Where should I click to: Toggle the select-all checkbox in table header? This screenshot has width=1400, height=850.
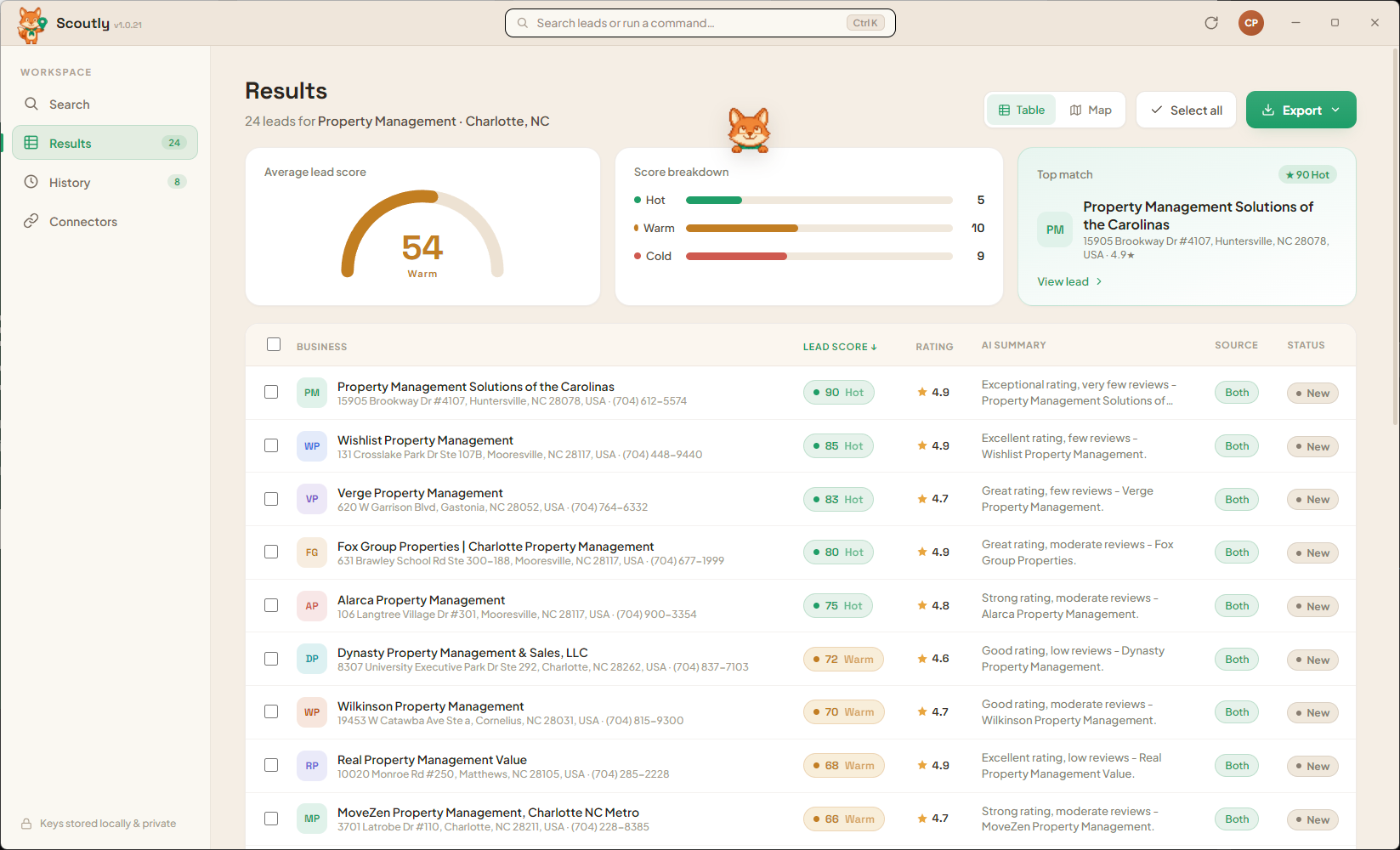274,344
